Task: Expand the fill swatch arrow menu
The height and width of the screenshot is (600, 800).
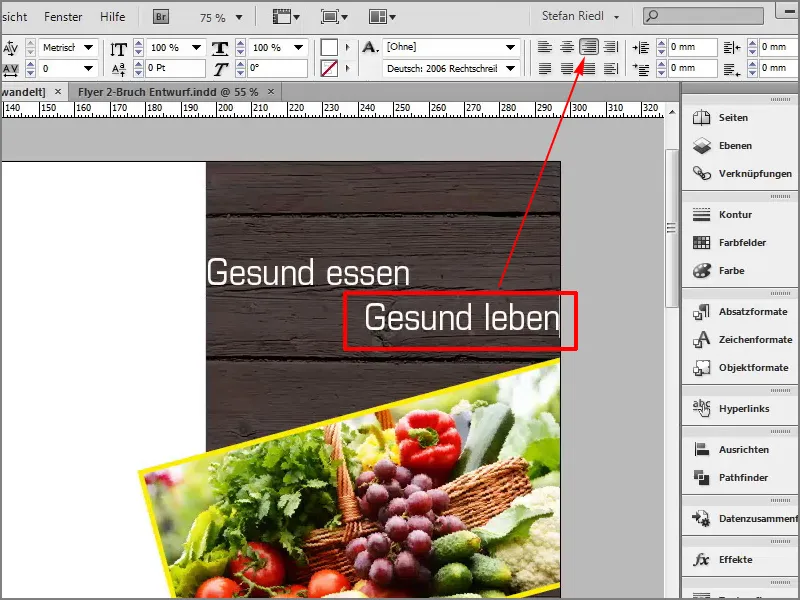Action: (347, 47)
